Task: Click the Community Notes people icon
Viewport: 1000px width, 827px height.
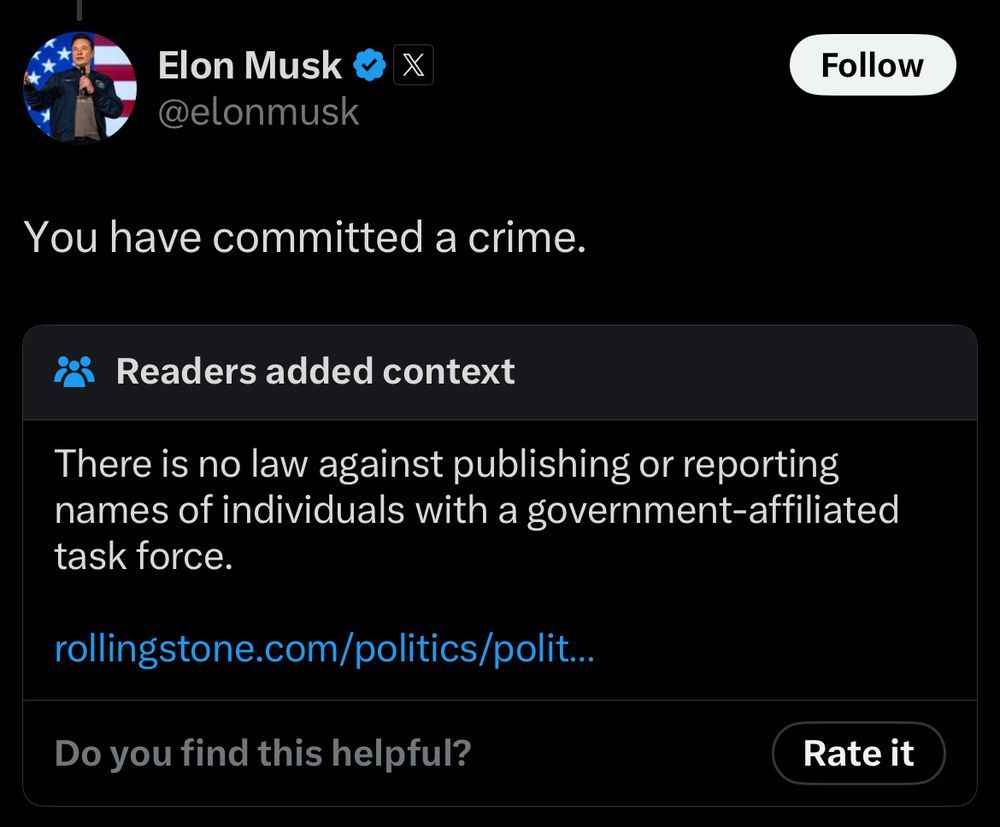Action: pyautogui.click(x=75, y=372)
